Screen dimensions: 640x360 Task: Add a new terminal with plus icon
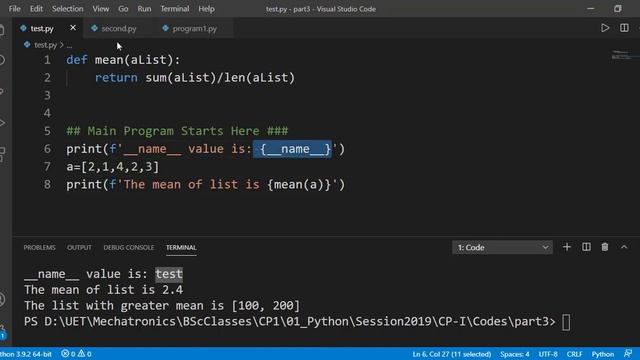[x=567, y=247]
